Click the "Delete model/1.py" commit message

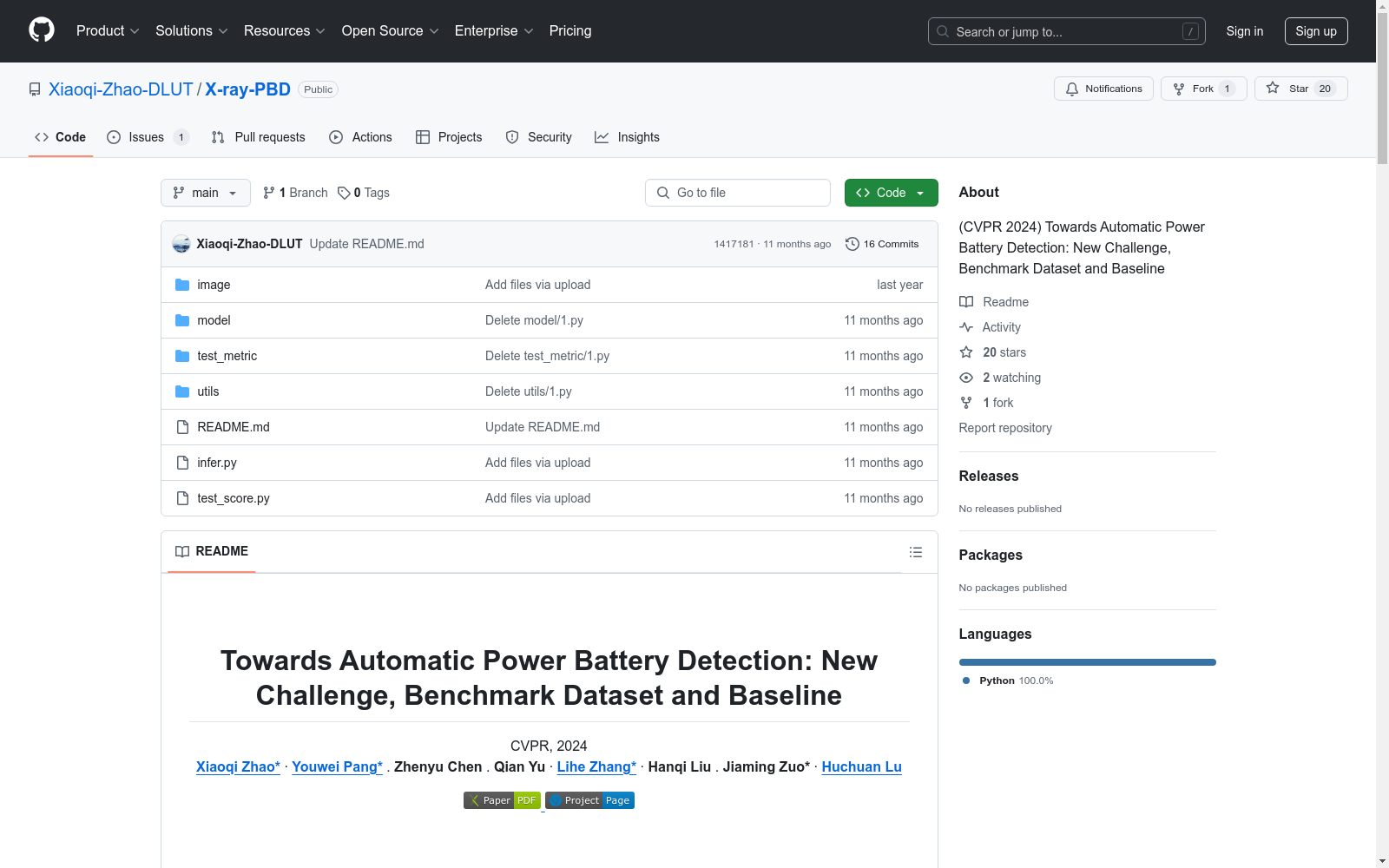(x=534, y=320)
